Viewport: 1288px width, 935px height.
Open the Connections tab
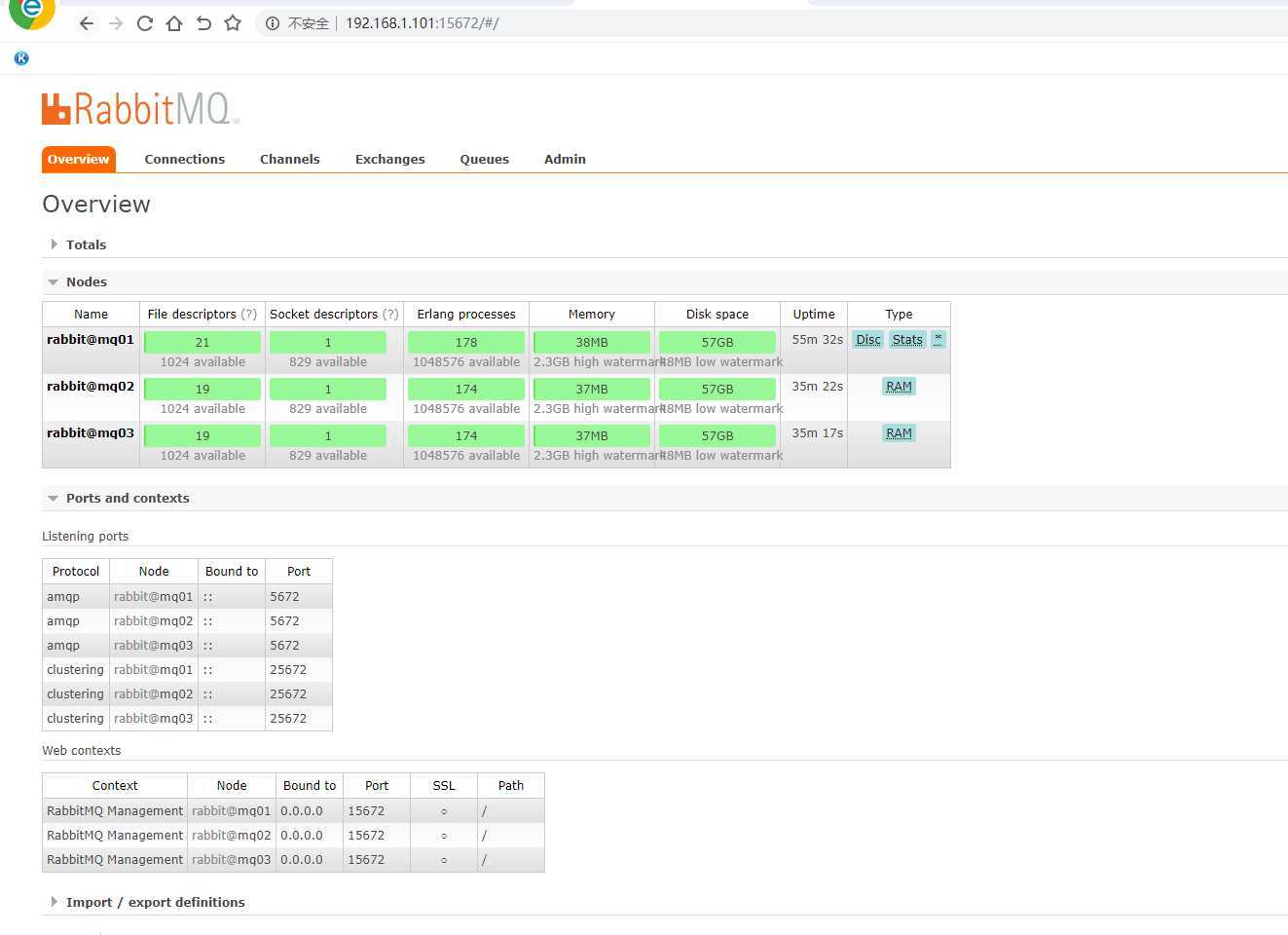click(185, 159)
